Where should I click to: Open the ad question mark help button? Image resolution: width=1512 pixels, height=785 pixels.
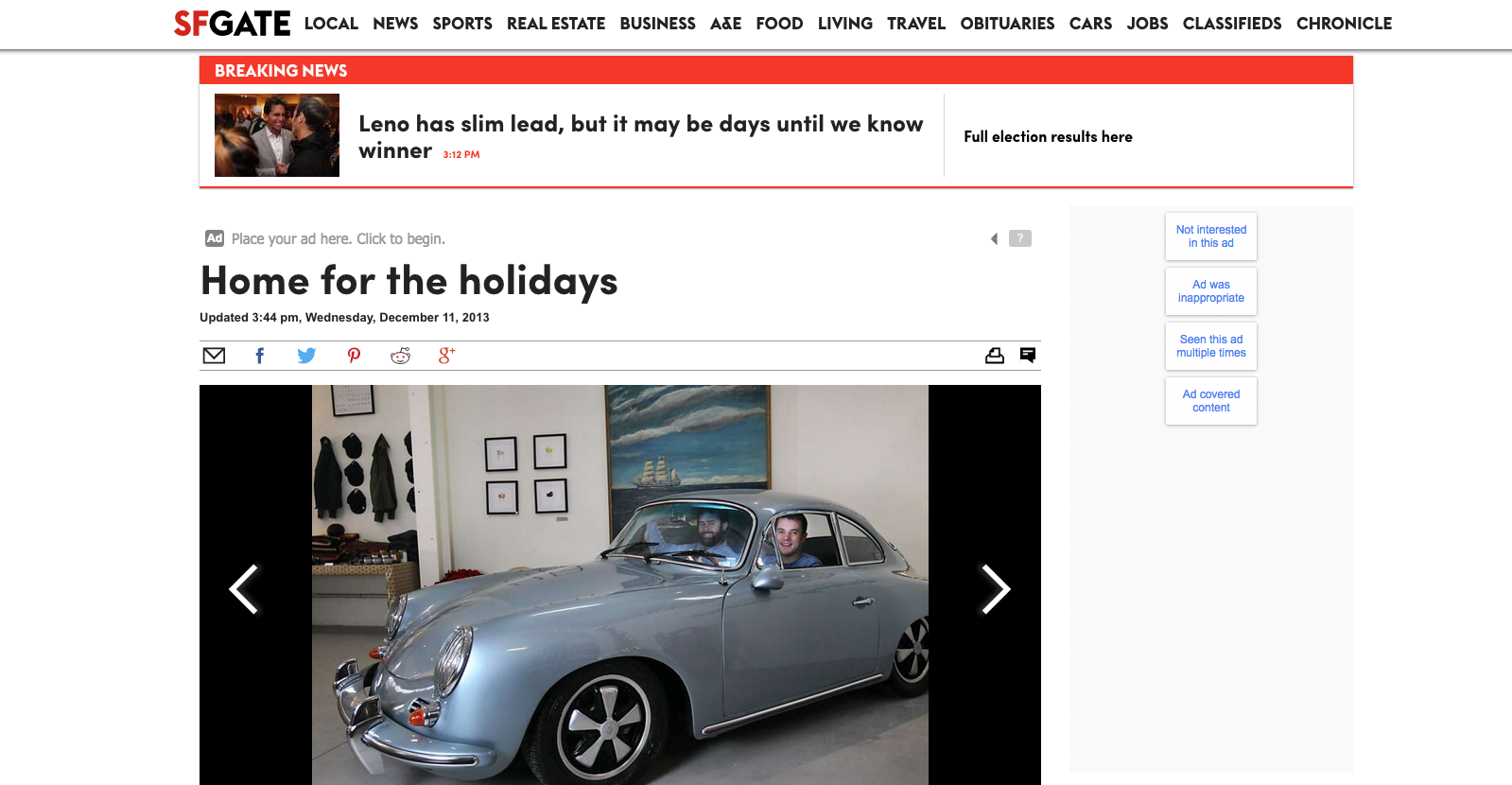click(1020, 238)
